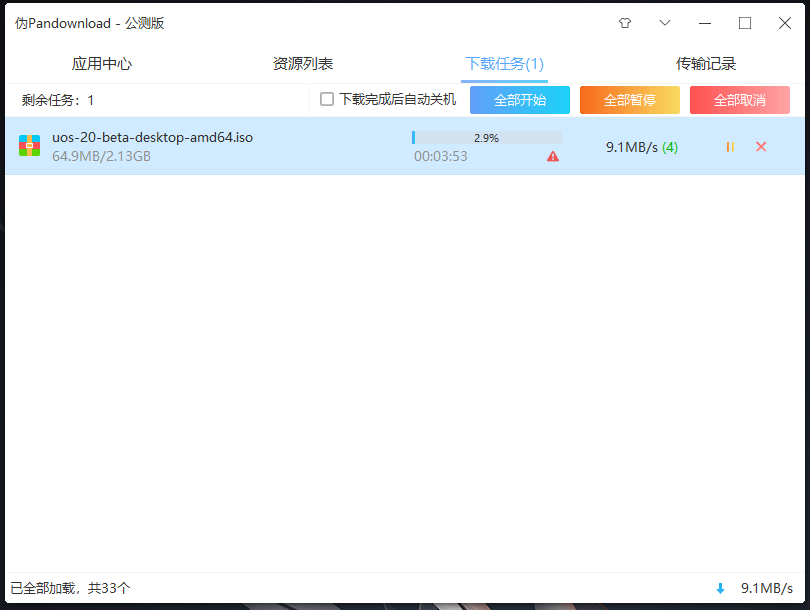Switch to the 资源列表 tab
Image resolution: width=810 pixels, height=610 pixels.
click(303, 64)
